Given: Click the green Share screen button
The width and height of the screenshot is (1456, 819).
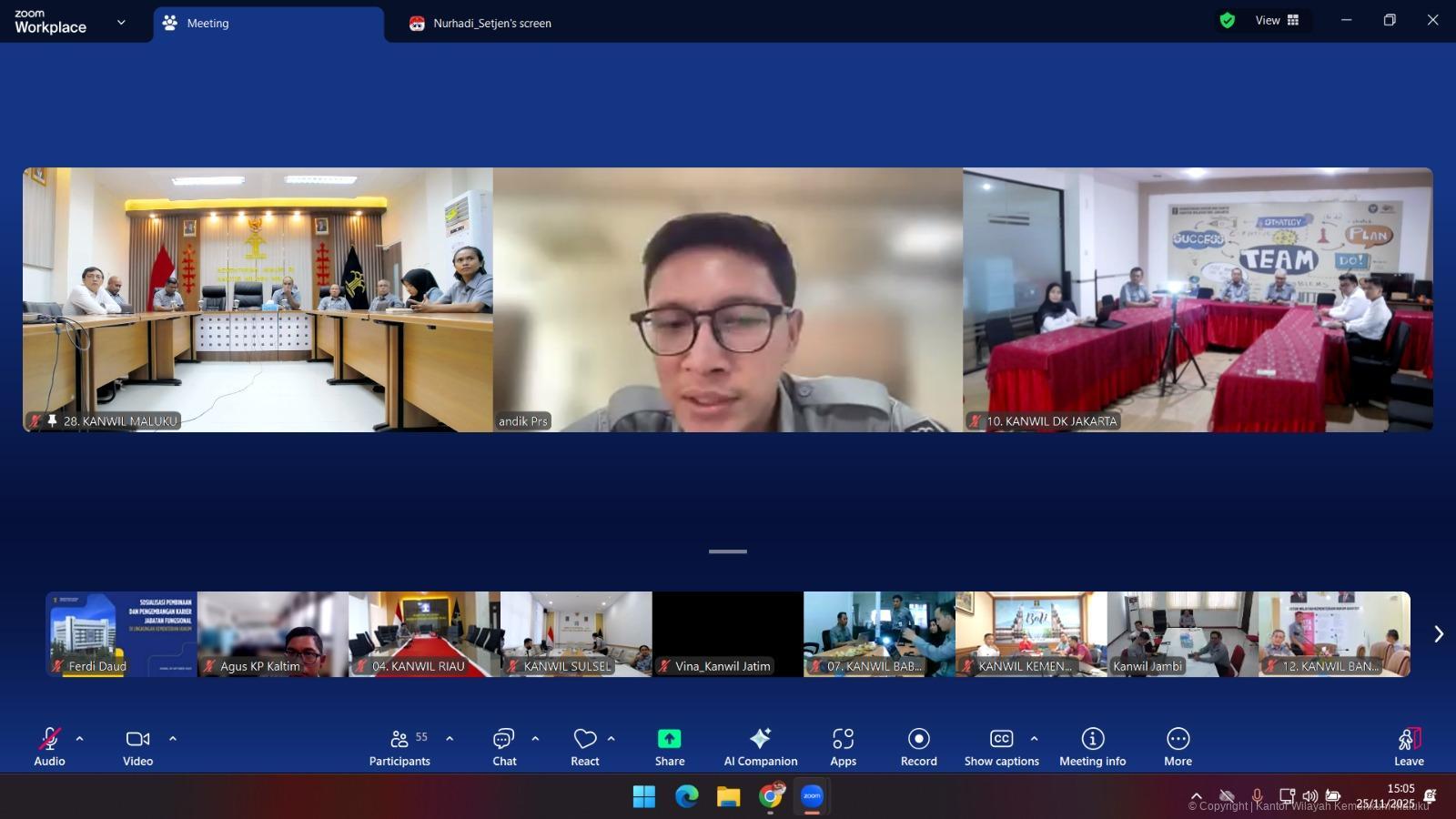Looking at the screenshot, I should [669, 747].
